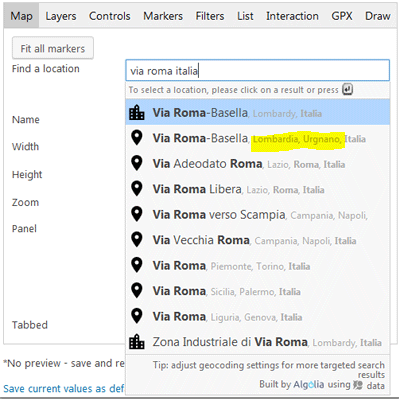Viewport: 399px width, 399px height.
Task: Click pin icon of Via Vecchia Roma
Action: click(137, 239)
